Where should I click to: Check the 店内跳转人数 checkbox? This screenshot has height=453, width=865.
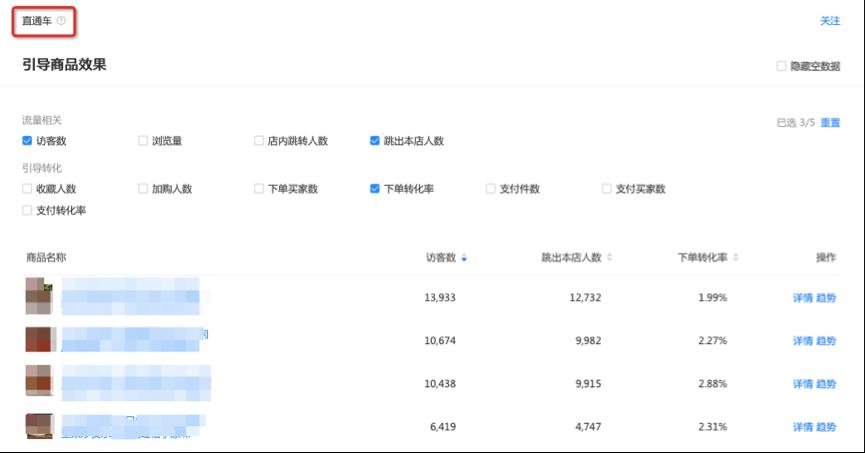point(259,141)
